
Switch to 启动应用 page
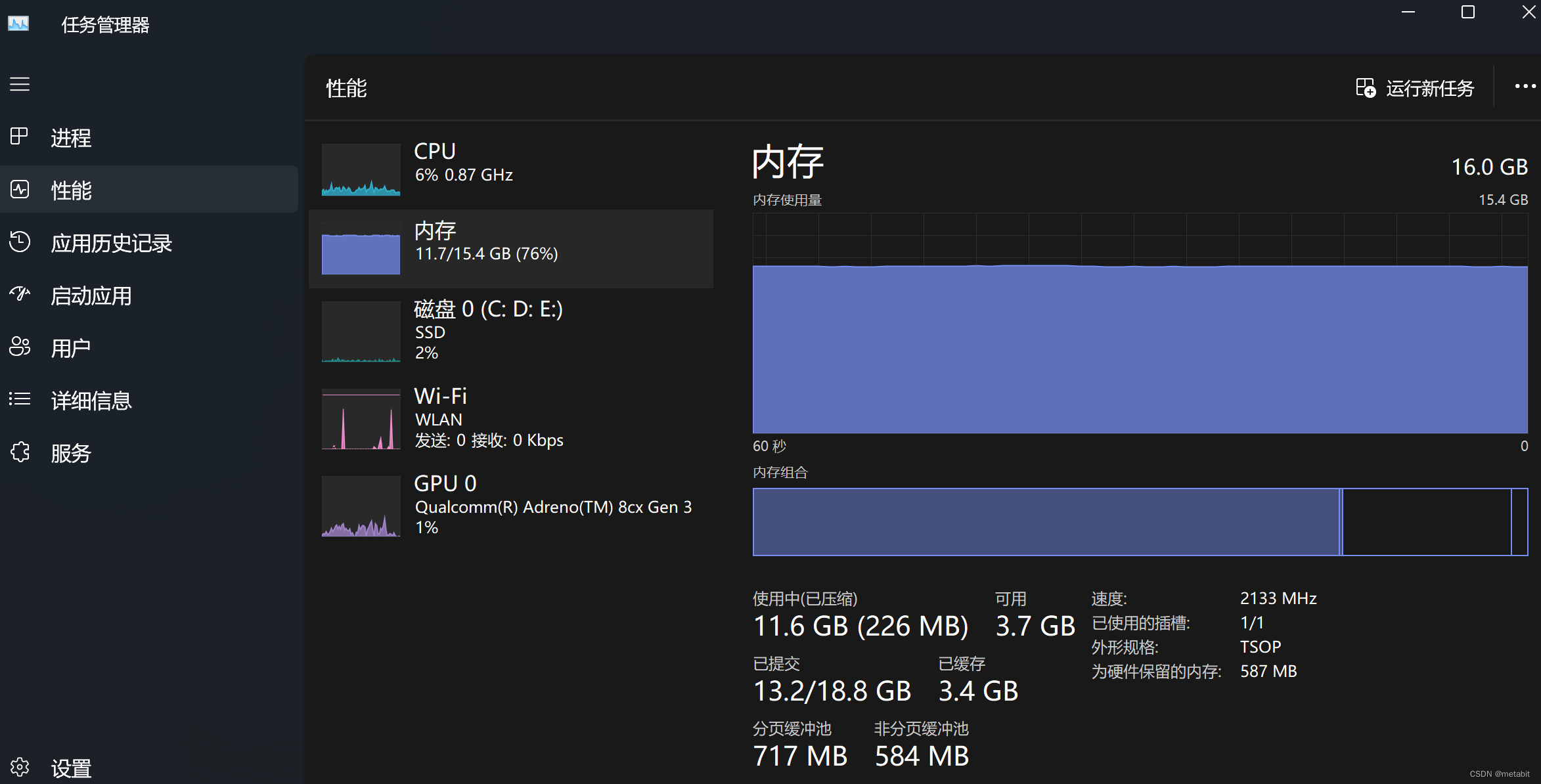click(x=149, y=295)
